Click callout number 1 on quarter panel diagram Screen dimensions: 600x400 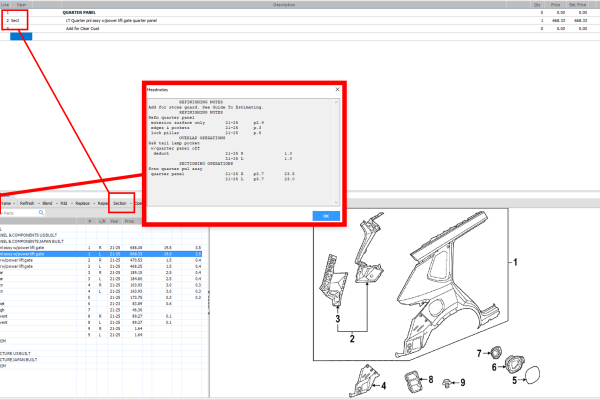click(x=515, y=261)
